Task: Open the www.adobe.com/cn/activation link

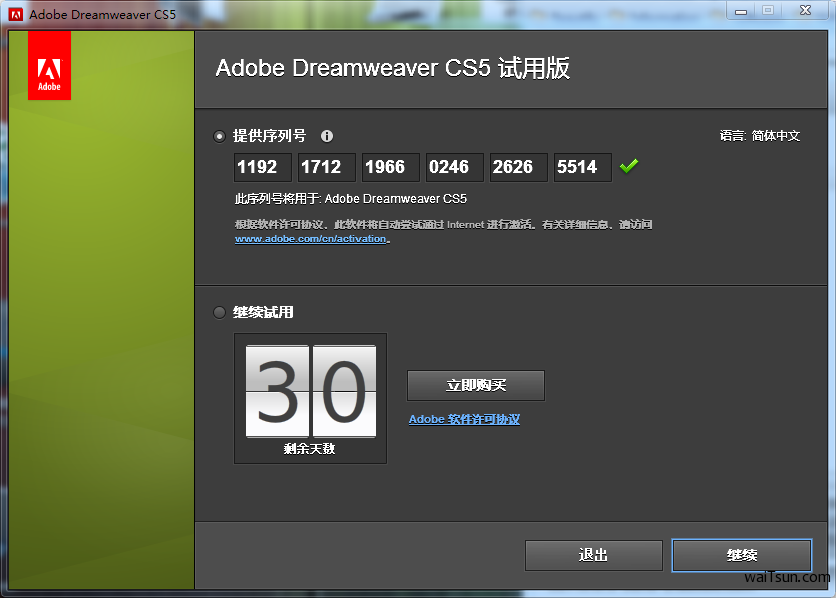Action: (310, 239)
